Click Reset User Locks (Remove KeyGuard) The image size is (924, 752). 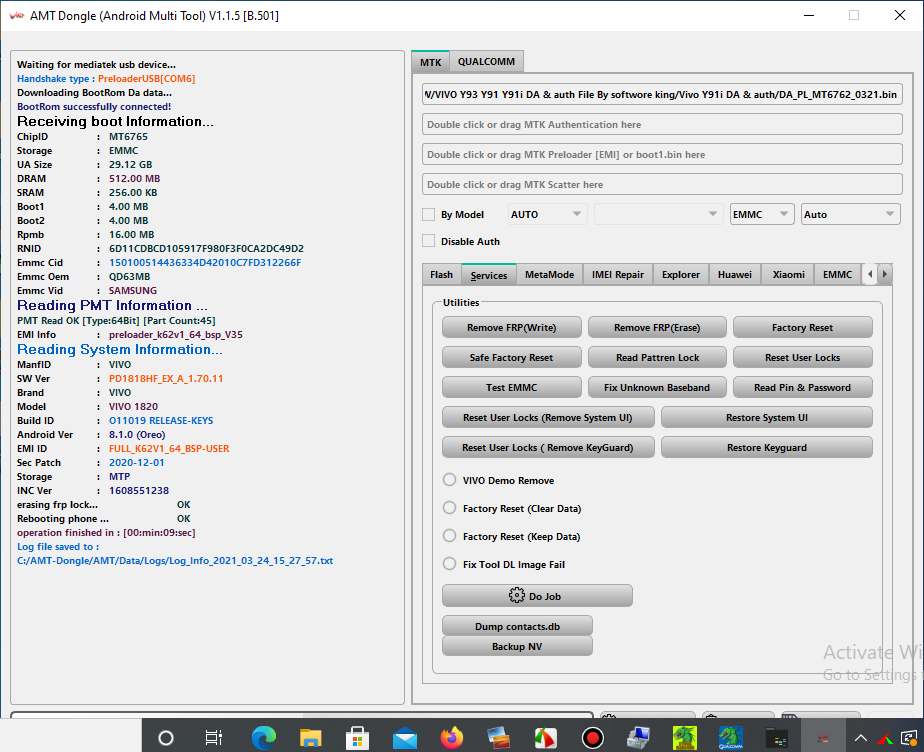click(x=548, y=447)
